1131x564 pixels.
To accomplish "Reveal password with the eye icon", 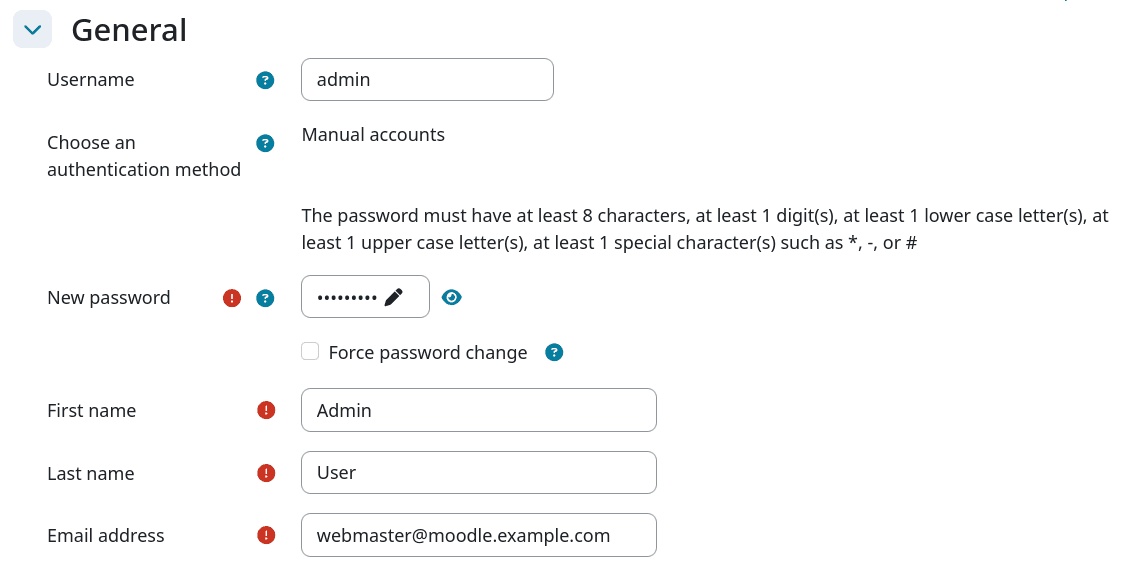I will coord(452,297).
